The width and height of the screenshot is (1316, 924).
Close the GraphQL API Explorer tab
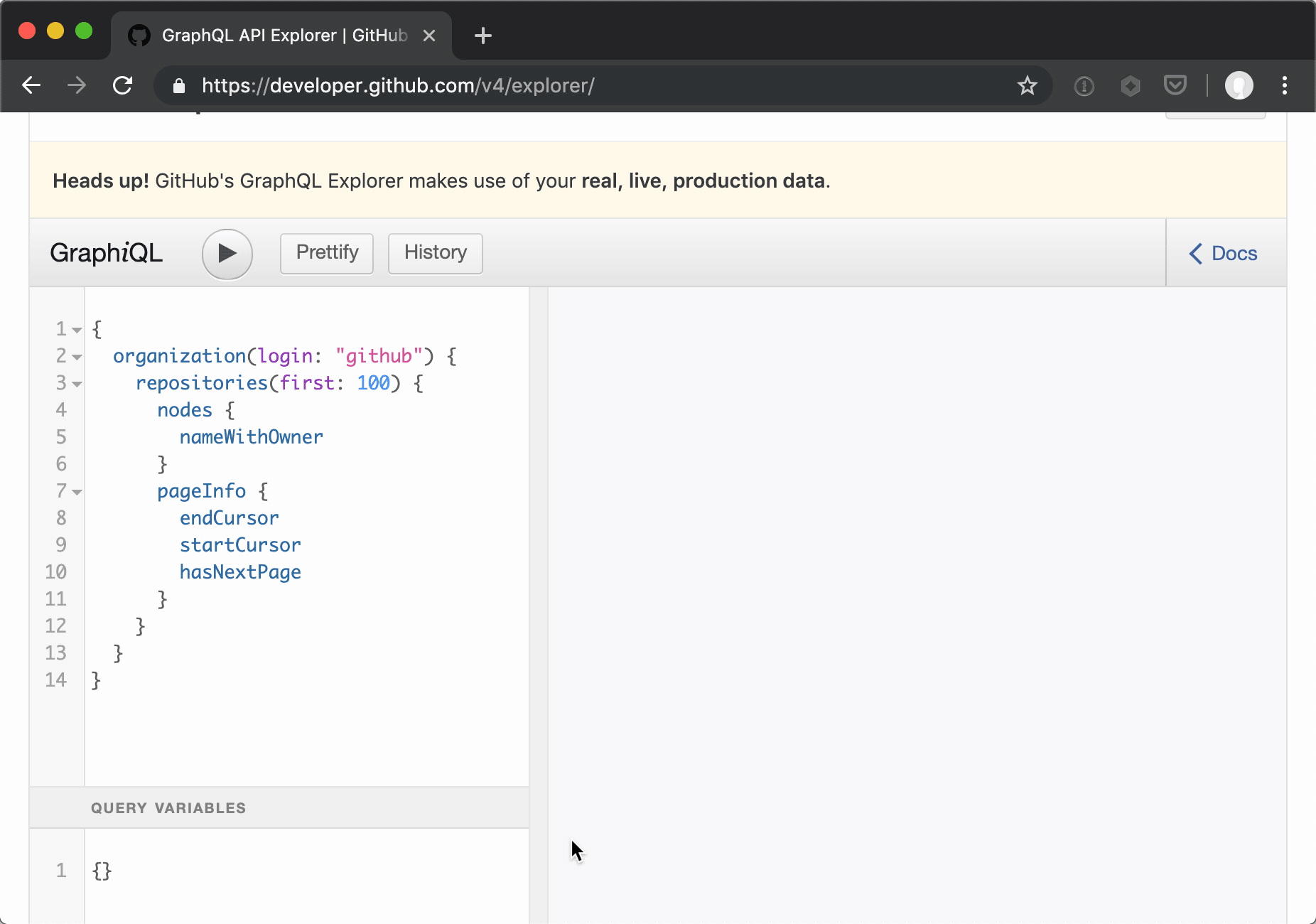(429, 35)
